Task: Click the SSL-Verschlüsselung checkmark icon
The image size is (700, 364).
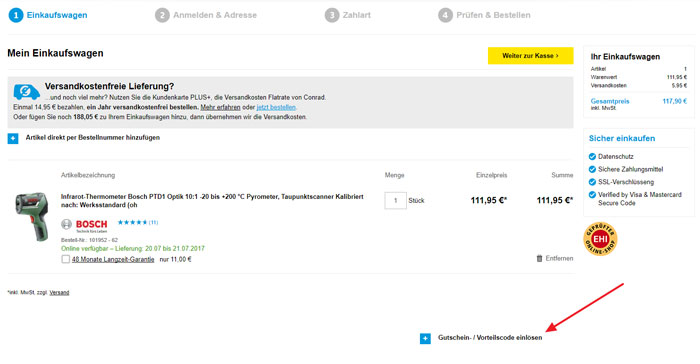Action: pyautogui.click(x=592, y=182)
